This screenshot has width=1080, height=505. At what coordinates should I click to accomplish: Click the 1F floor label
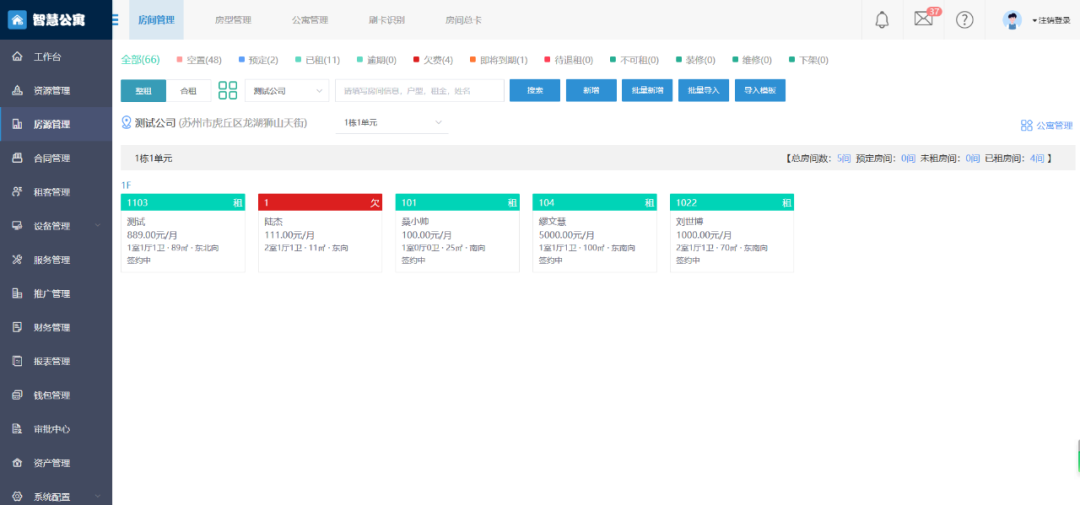click(126, 185)
